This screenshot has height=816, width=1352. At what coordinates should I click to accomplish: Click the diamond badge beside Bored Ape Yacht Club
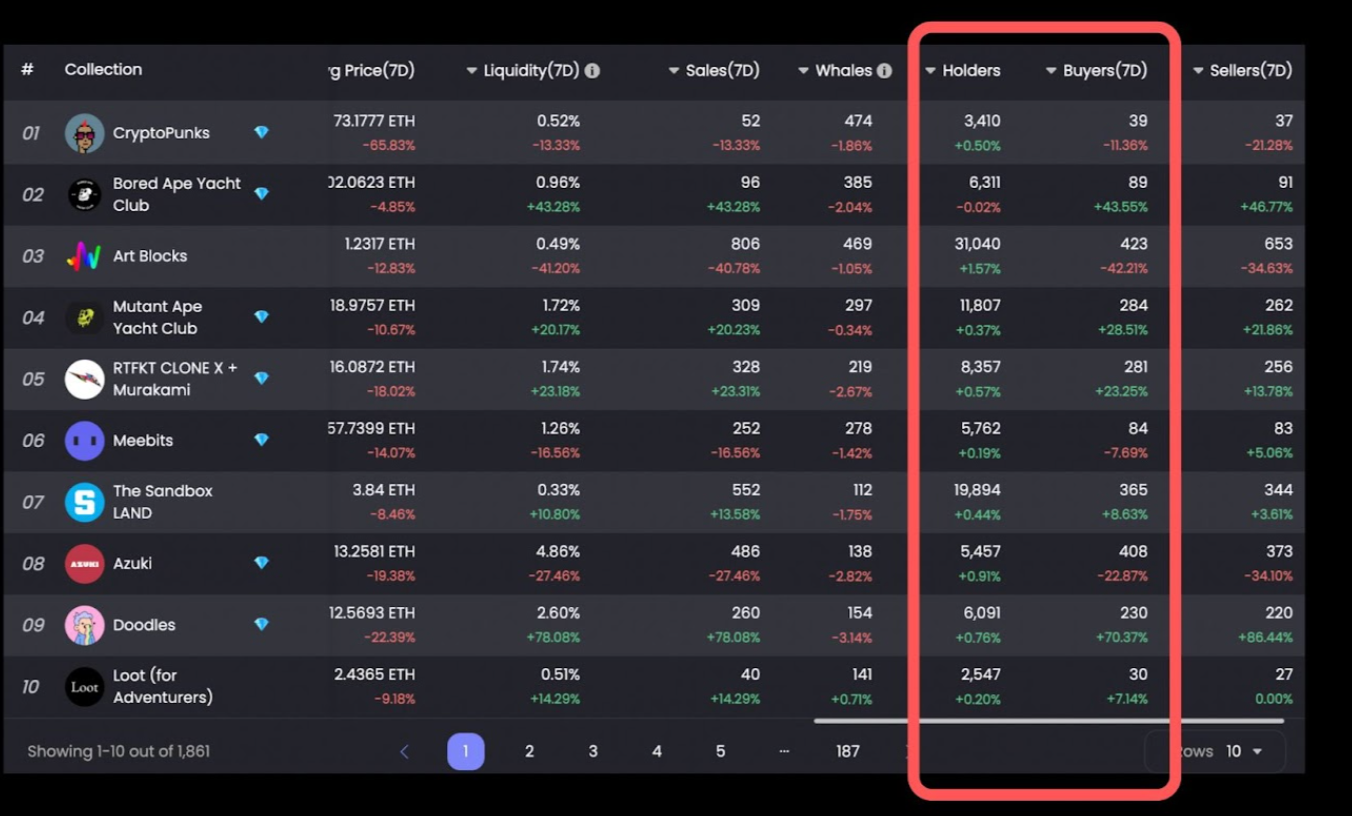pyautogui.click(x=261, y=193)
